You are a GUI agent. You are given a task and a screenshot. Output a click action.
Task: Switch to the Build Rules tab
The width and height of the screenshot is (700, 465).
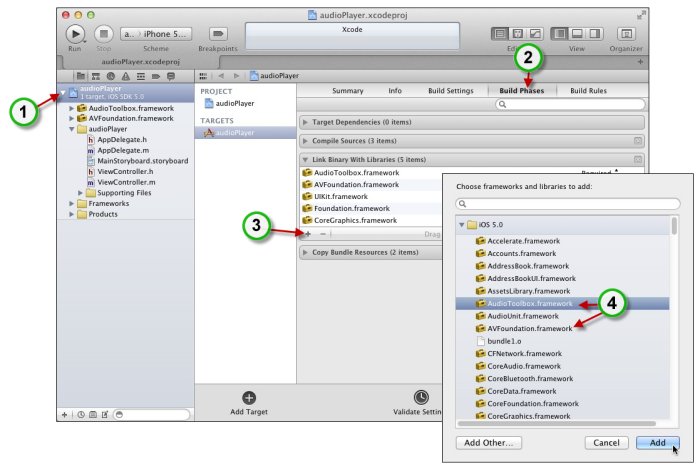coord(588,91)
